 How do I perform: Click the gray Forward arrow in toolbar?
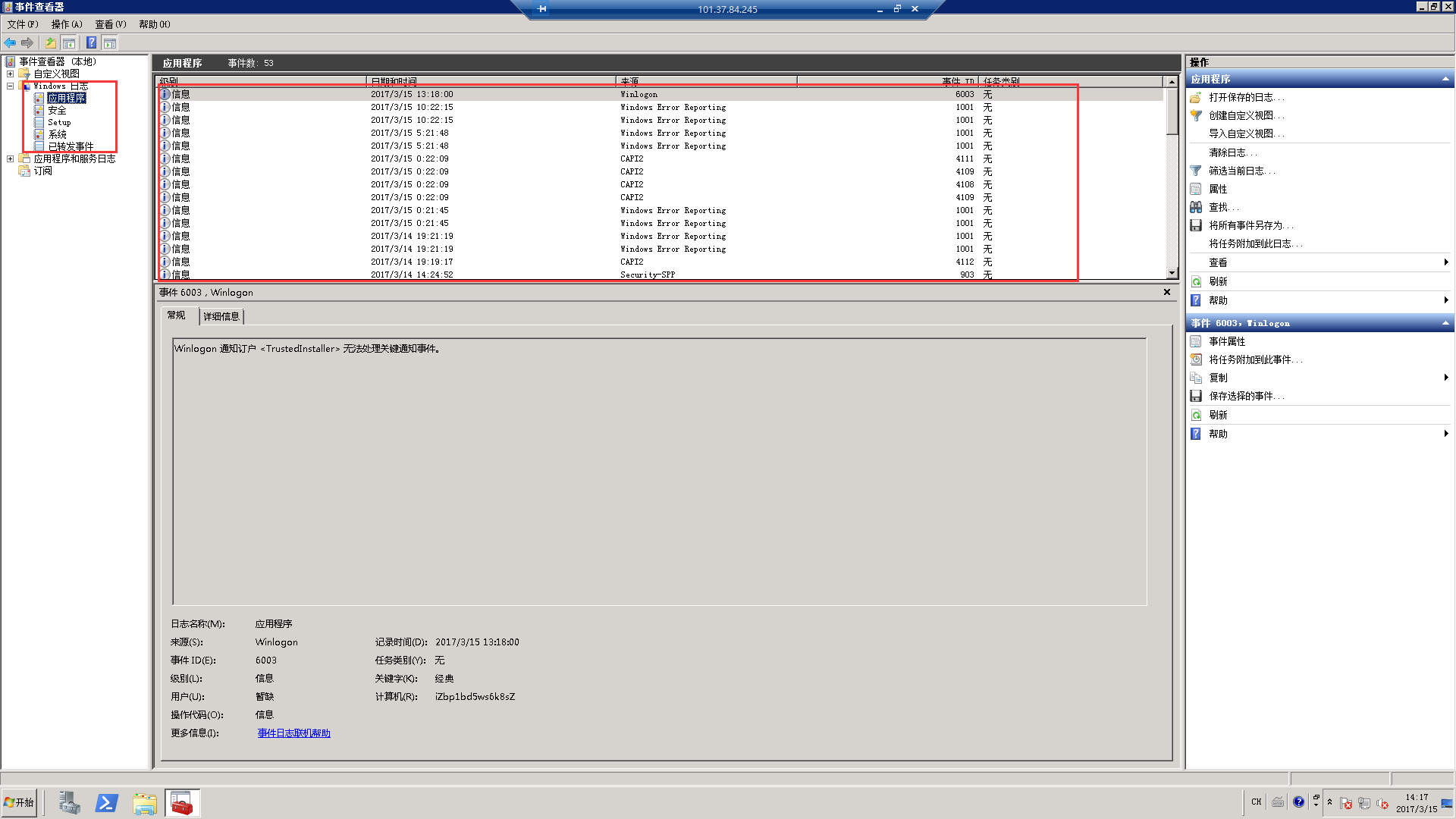[x=27, y=42]
